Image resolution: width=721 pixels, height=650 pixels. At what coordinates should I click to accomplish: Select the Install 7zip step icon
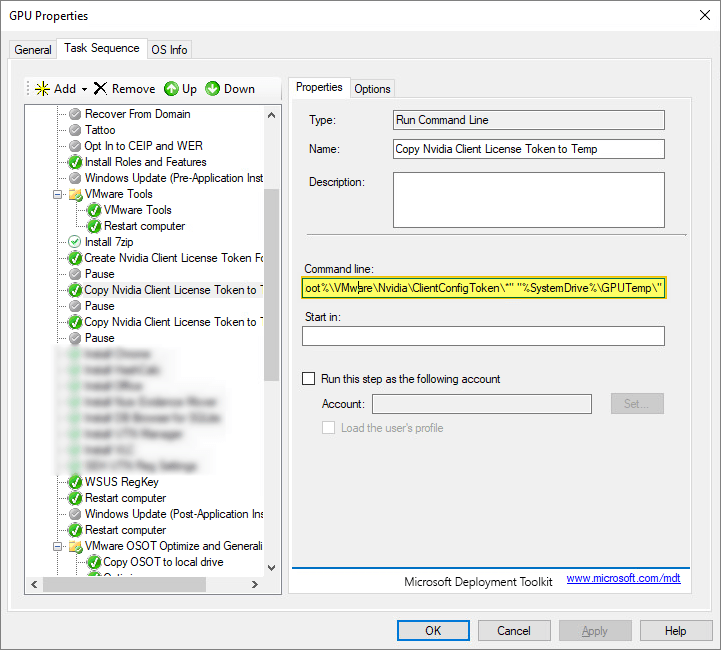[x=75, y=242]
